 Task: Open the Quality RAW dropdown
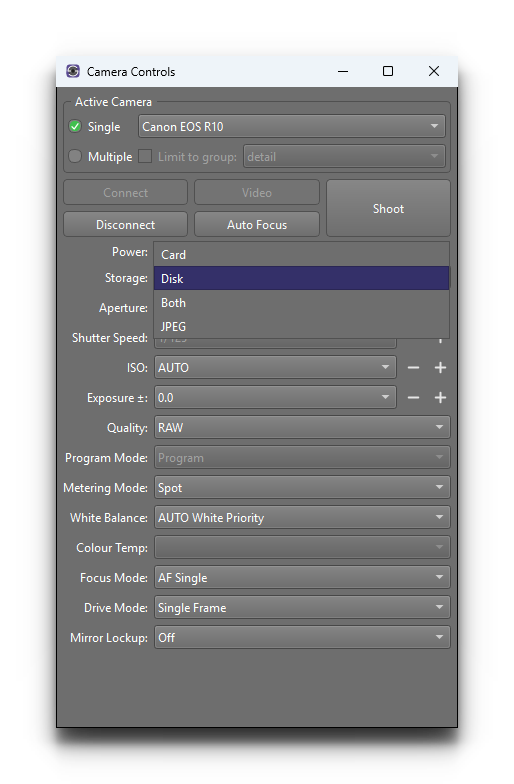(302, 428)
